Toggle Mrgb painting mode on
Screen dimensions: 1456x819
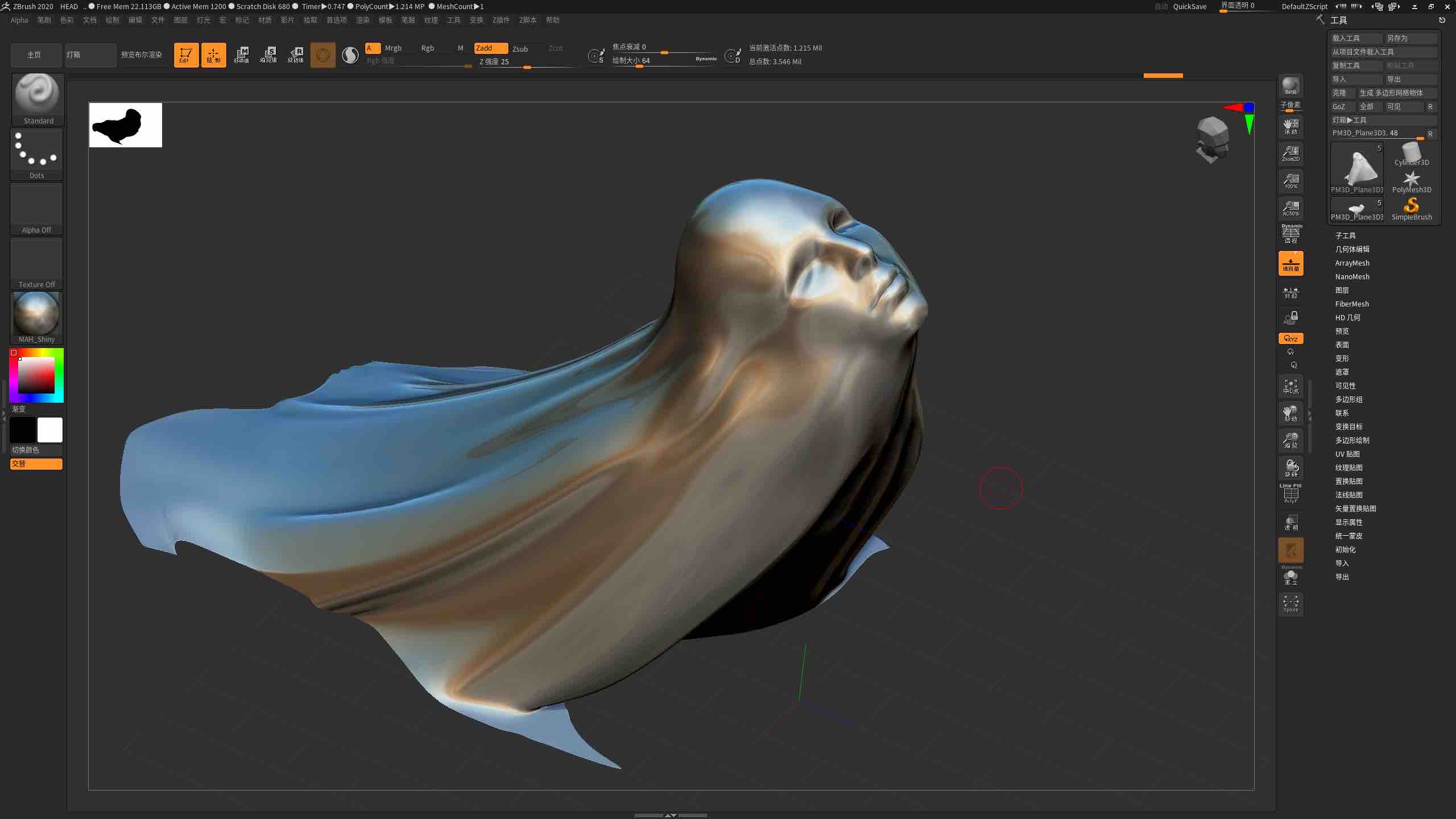(393, 48)
